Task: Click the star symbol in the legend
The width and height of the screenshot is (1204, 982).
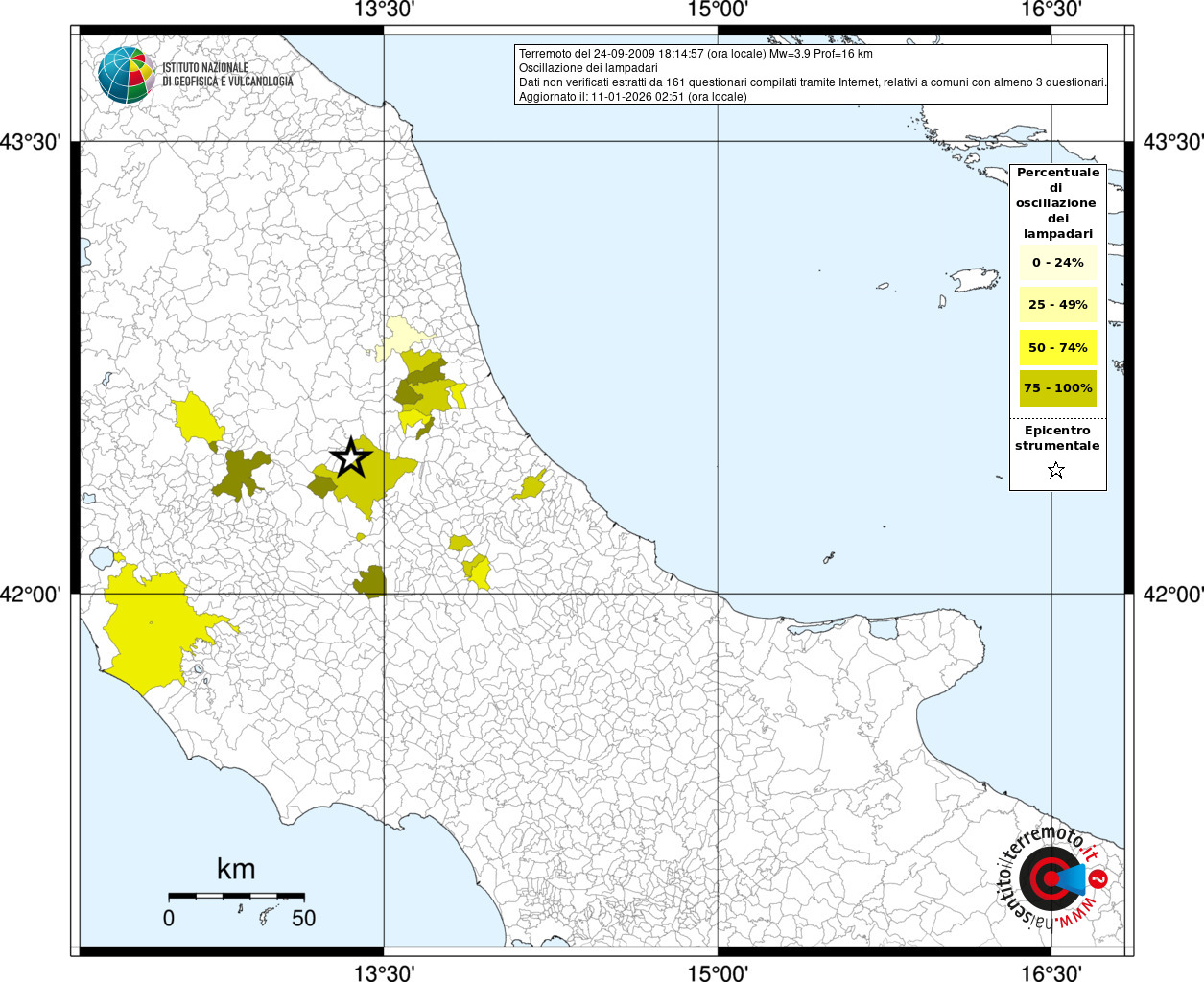Action: [x=1056, y=470]
